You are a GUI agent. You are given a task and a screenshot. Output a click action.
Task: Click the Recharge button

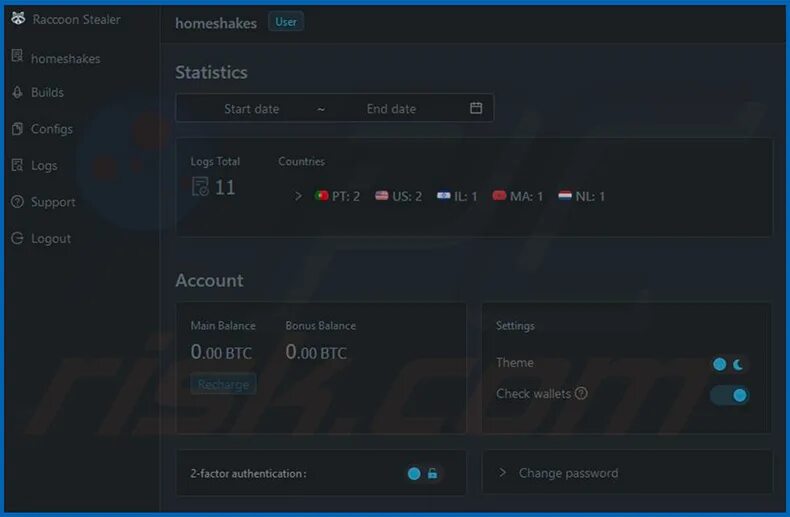(223, 384)
